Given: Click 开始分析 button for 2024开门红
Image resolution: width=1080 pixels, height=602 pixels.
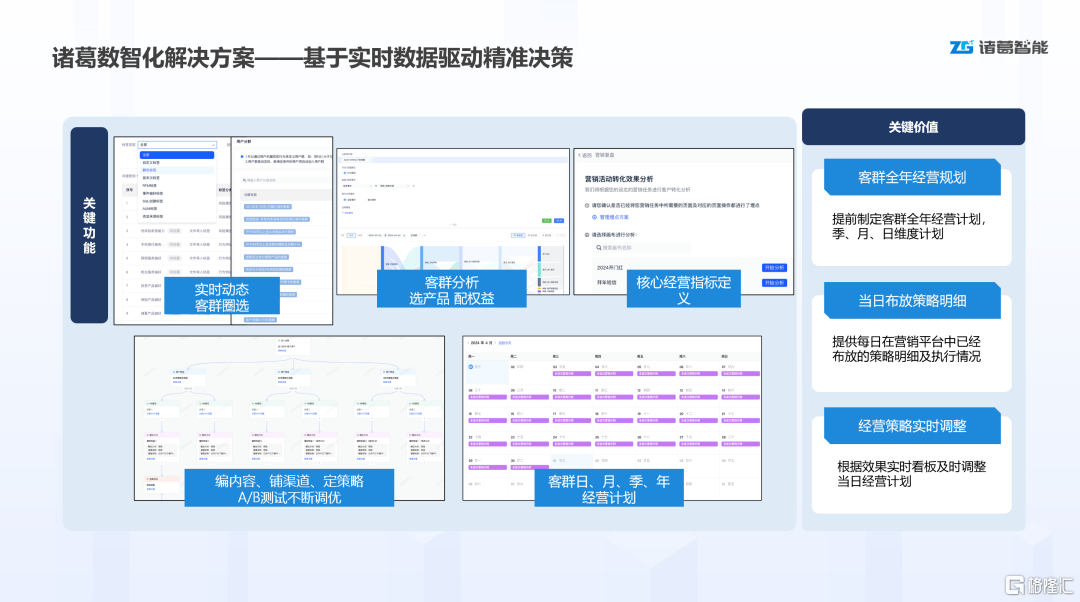Looking at the screenshot, I should pos(774,268).
